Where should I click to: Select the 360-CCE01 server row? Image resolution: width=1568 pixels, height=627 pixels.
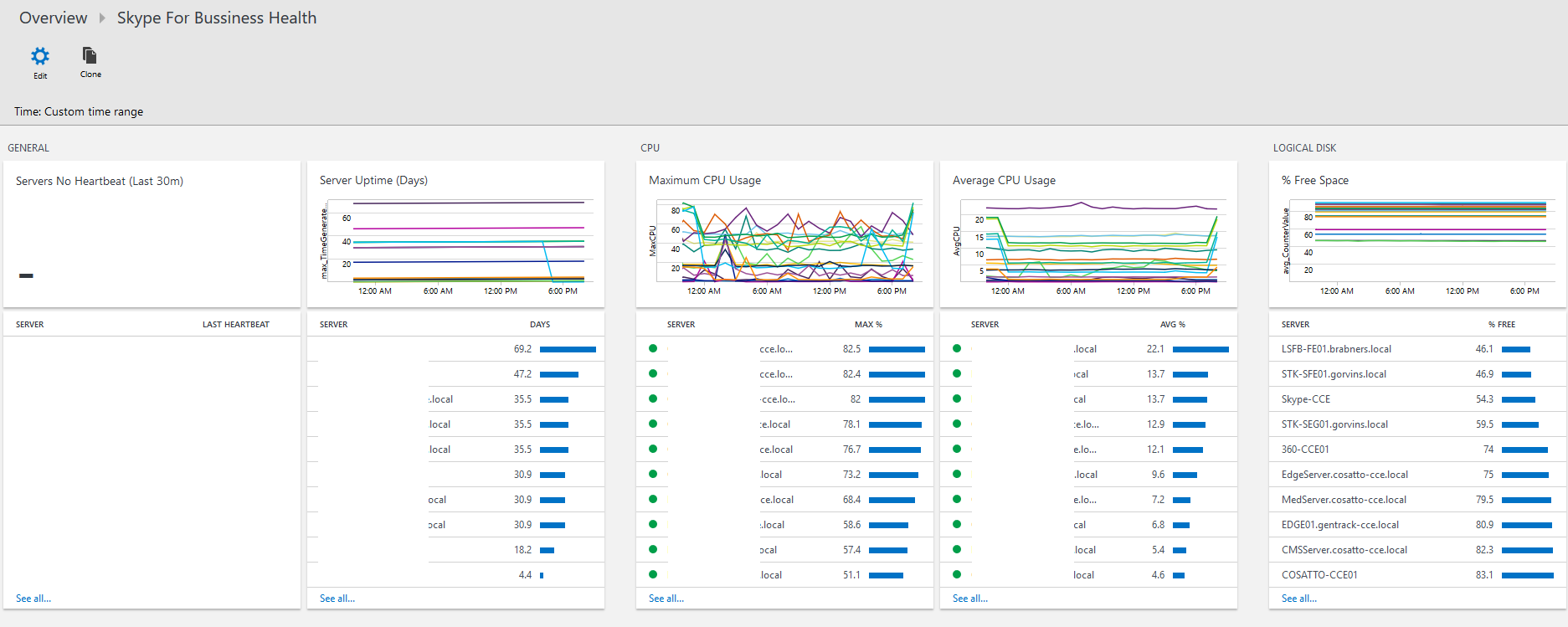(1417, 450)
